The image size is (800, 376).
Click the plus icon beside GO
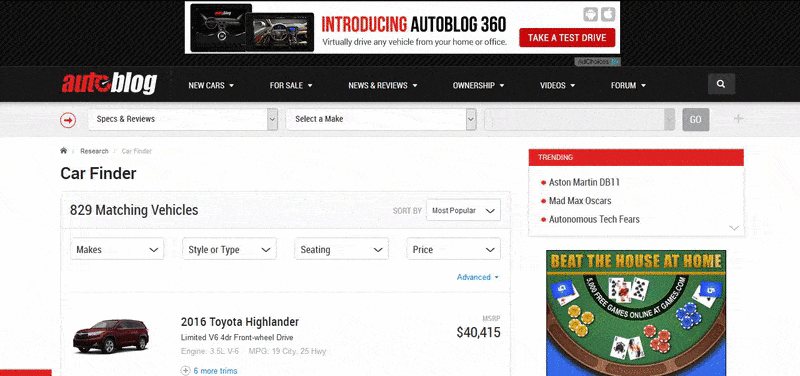[738, 119]
